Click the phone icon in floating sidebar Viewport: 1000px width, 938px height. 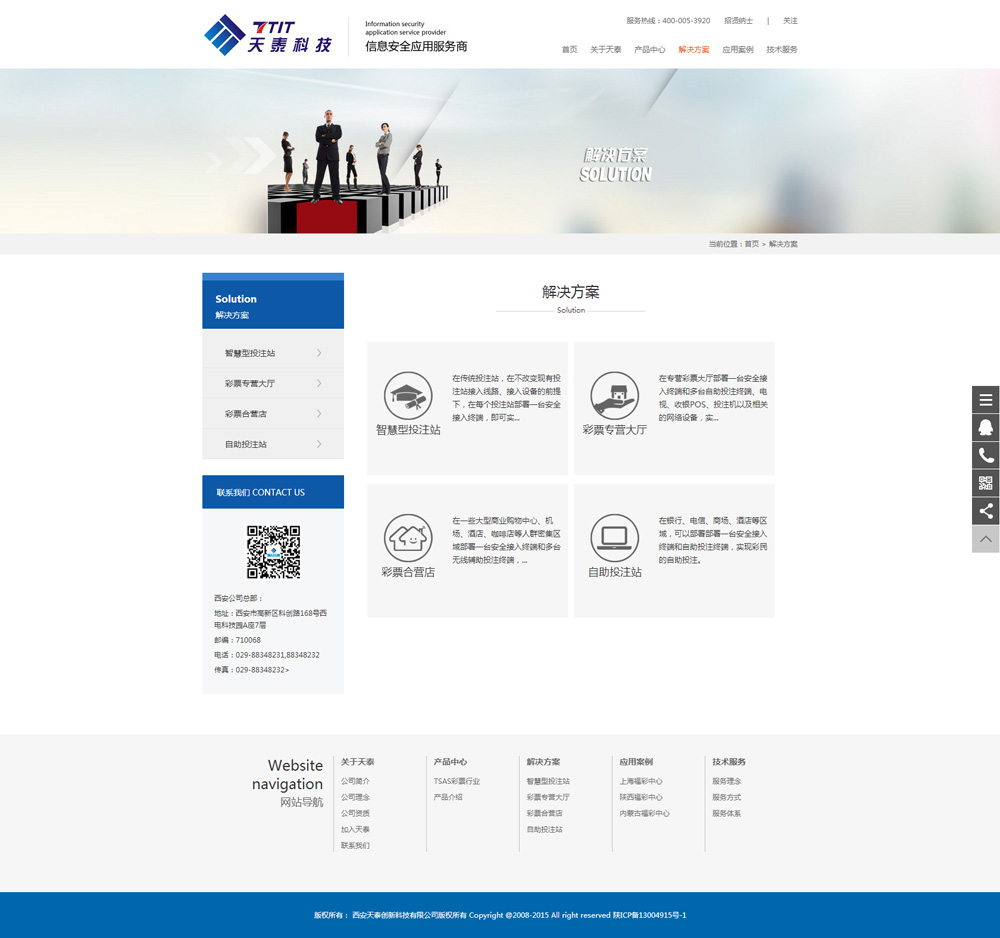click(986, 456)
